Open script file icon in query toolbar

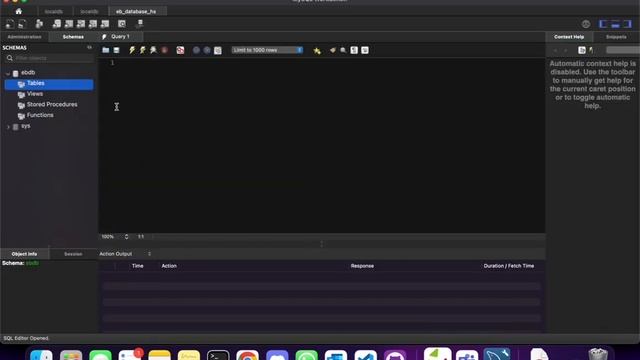click(x=106, y=50)
